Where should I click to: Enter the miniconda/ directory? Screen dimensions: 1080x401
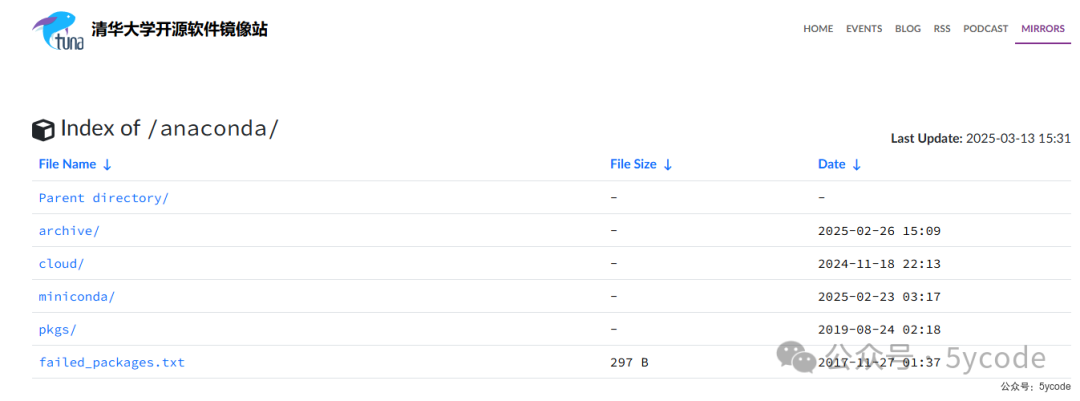pyautogui.click(x=77, y=297)
